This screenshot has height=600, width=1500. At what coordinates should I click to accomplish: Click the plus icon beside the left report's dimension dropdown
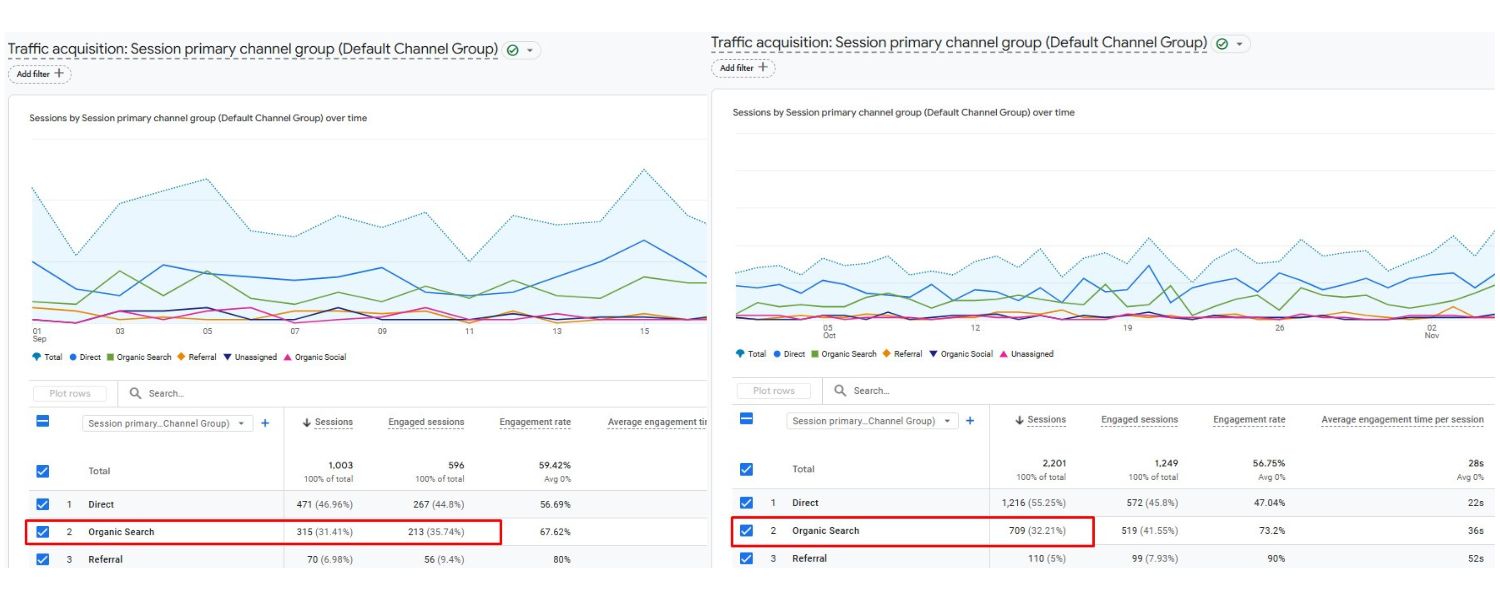click(x=265, y=423)
